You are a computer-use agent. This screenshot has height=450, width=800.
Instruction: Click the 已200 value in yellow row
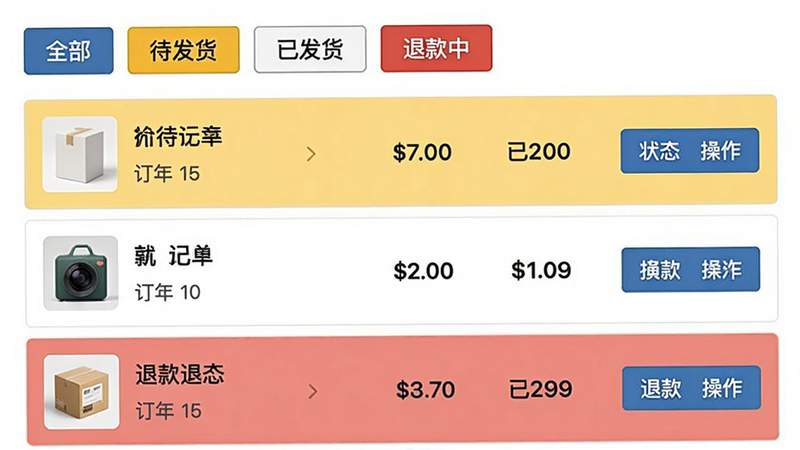coord(539,152)
